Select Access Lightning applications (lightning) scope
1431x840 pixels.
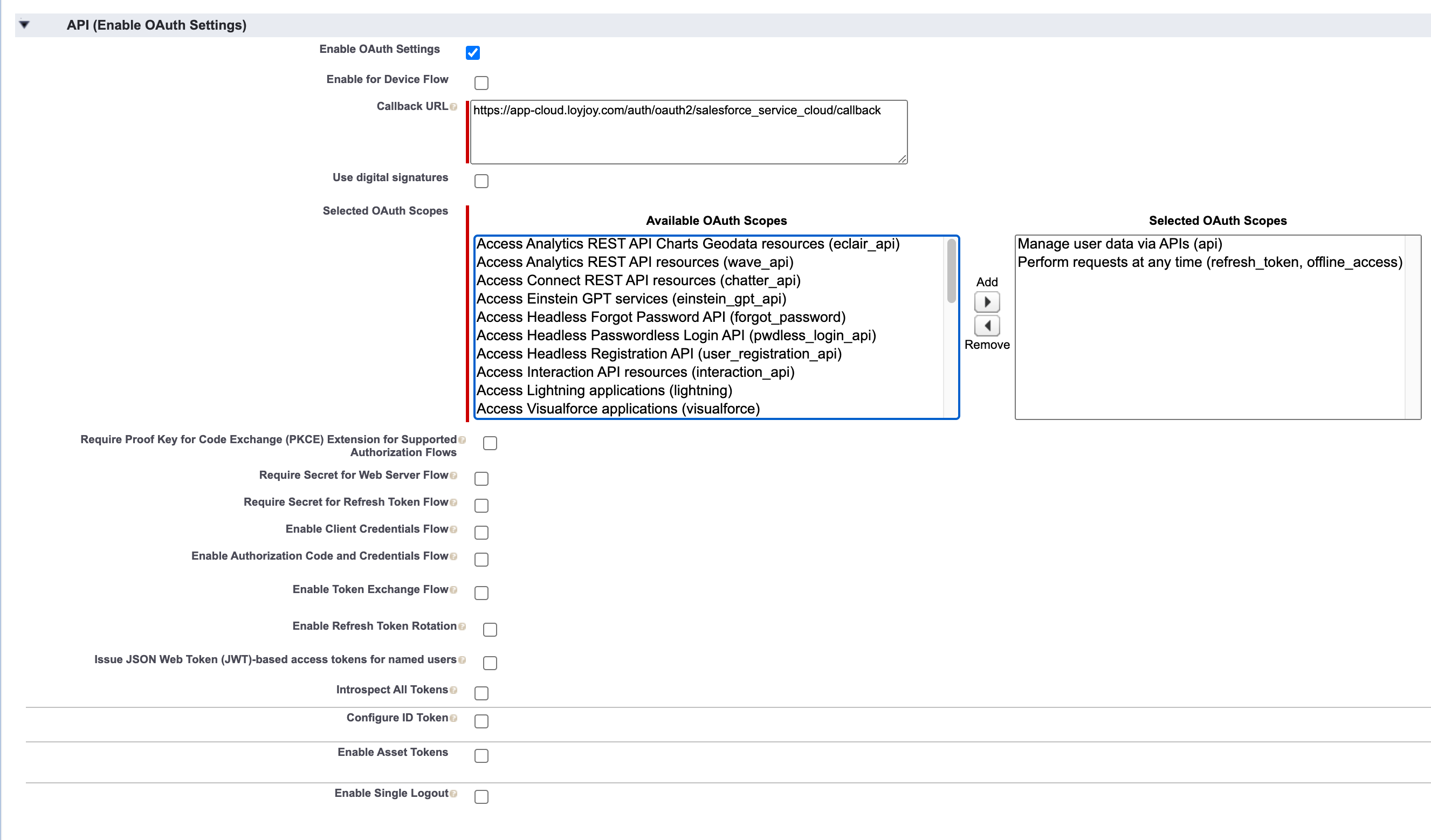tap(604, 390)
